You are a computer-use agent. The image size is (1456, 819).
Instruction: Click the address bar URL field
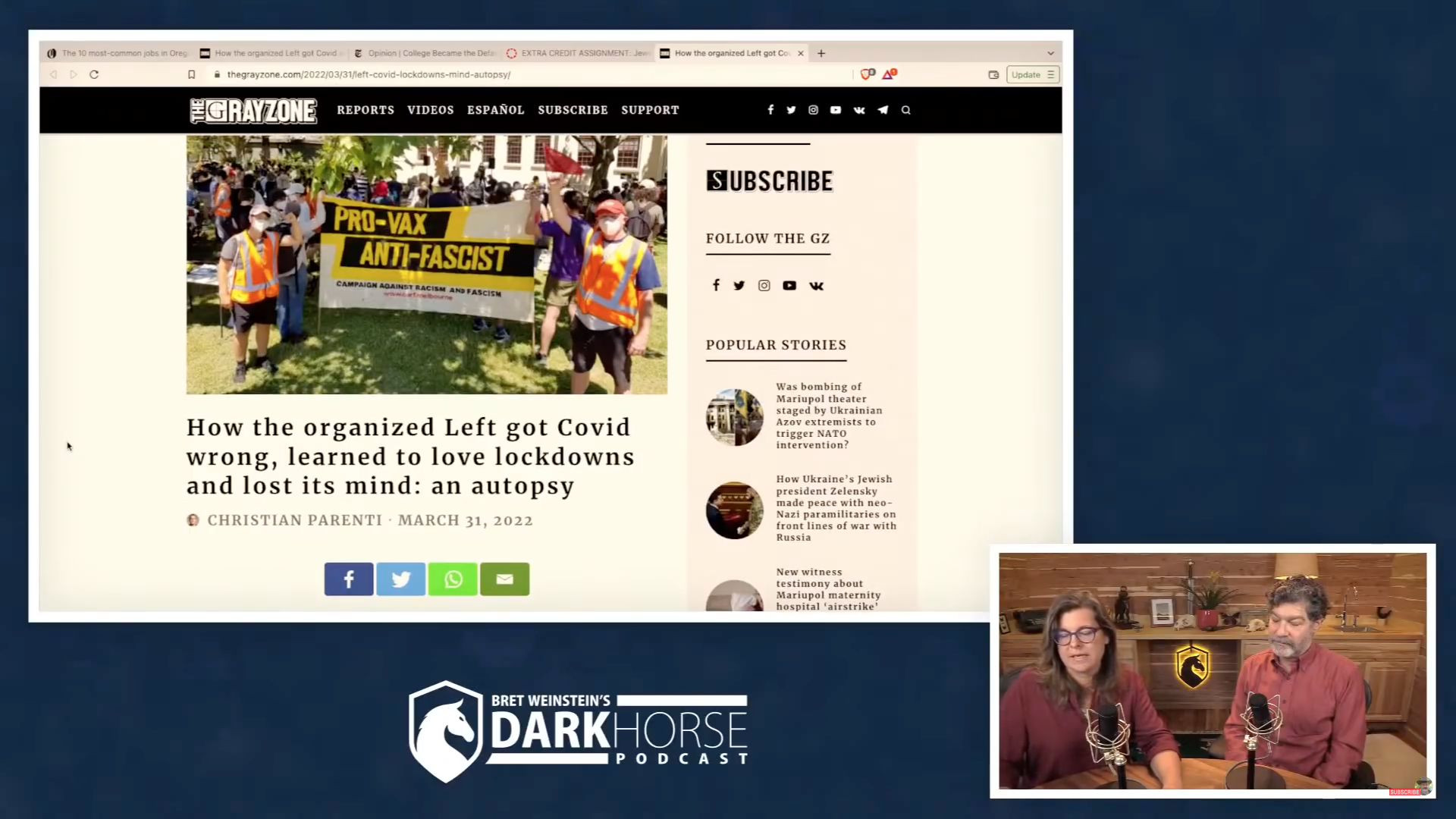531,74
